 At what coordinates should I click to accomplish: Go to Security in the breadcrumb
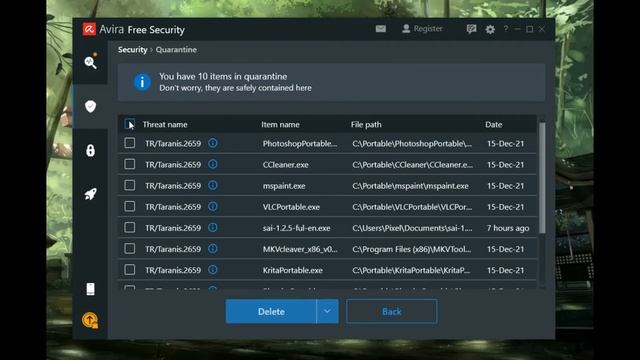point(132,50)
